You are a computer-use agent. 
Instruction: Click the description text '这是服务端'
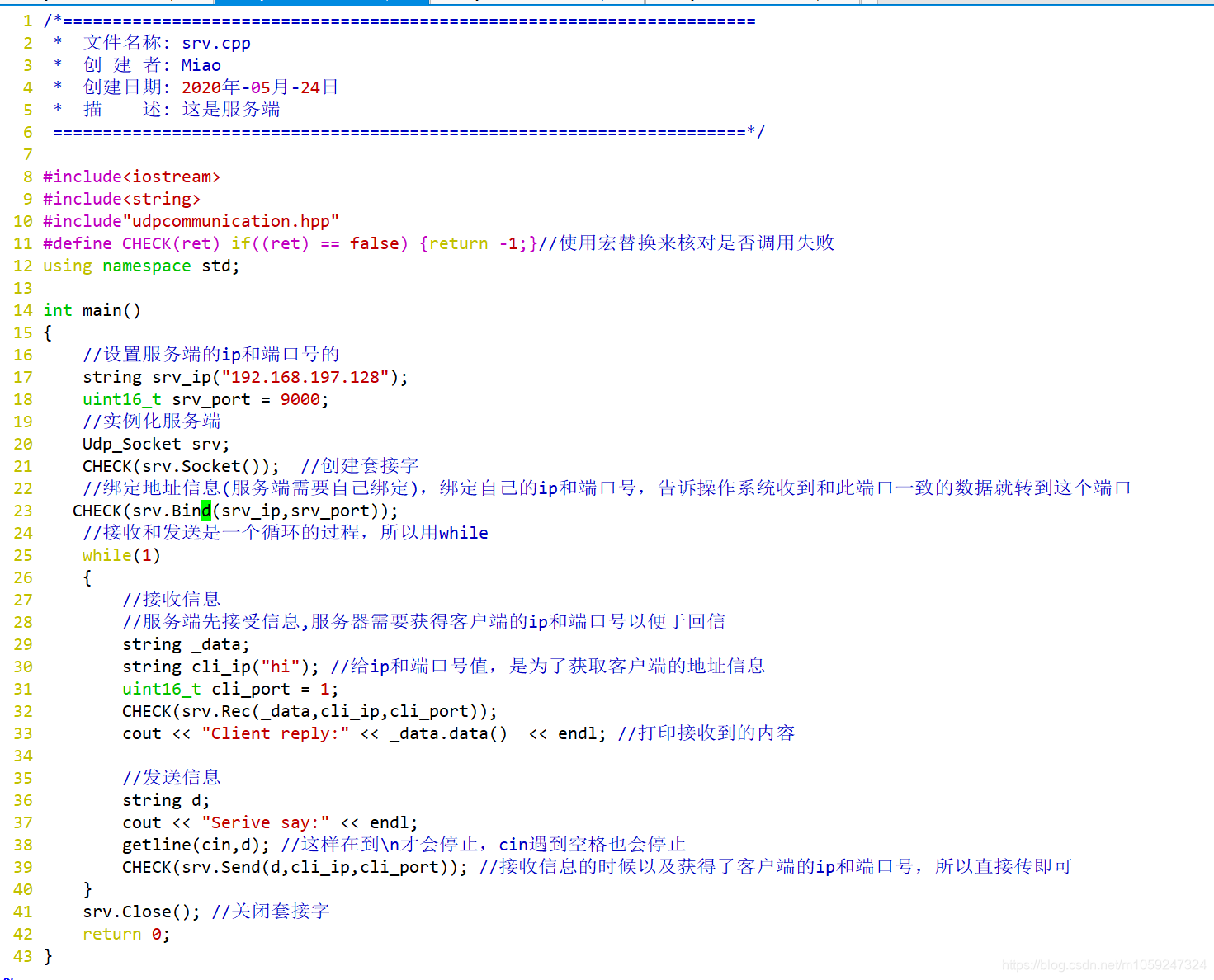(231, 110)
